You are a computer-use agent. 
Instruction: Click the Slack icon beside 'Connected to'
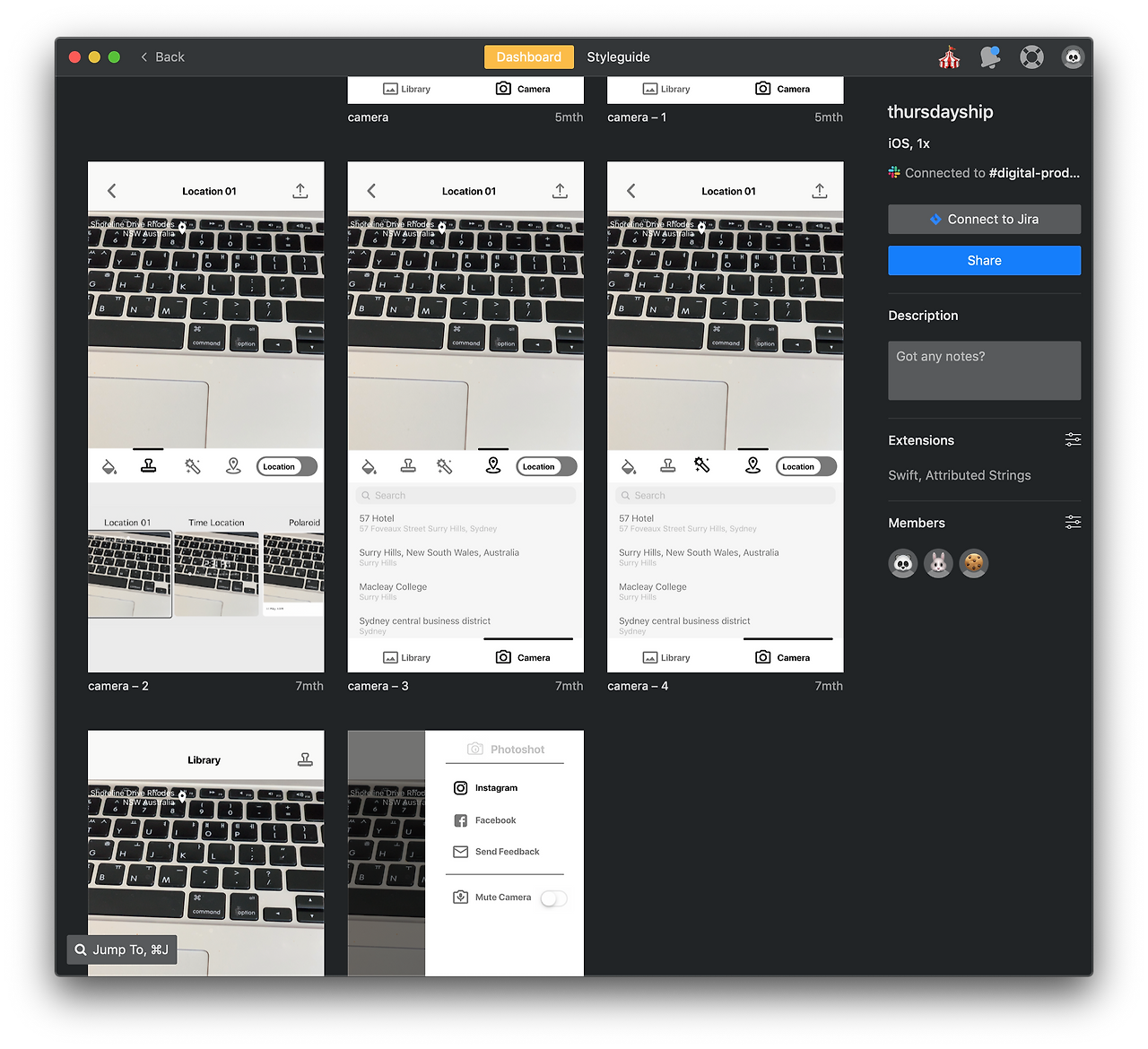(894, 172)
